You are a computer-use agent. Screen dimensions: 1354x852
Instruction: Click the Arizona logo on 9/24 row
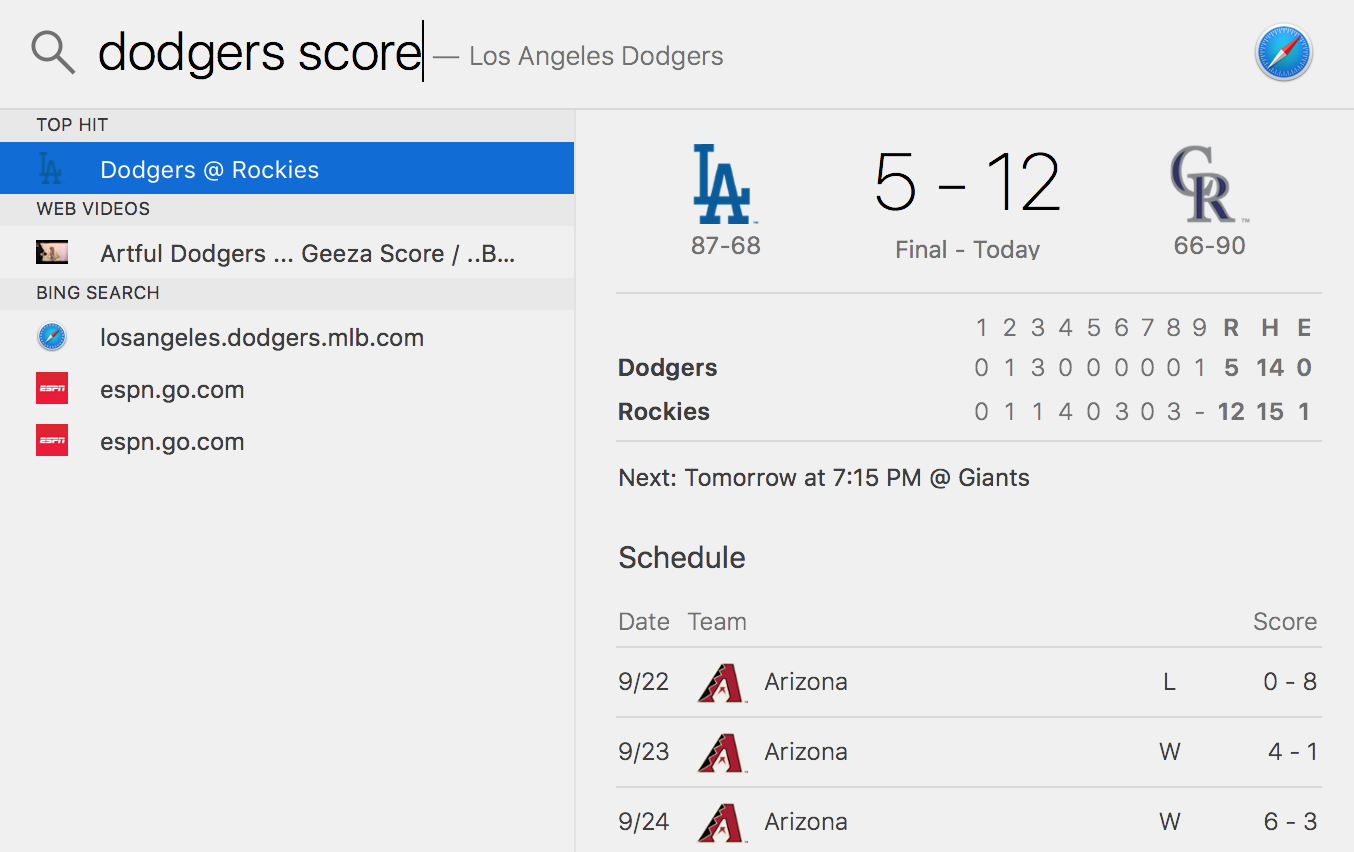pyautogui.click(x=721, y=822)
